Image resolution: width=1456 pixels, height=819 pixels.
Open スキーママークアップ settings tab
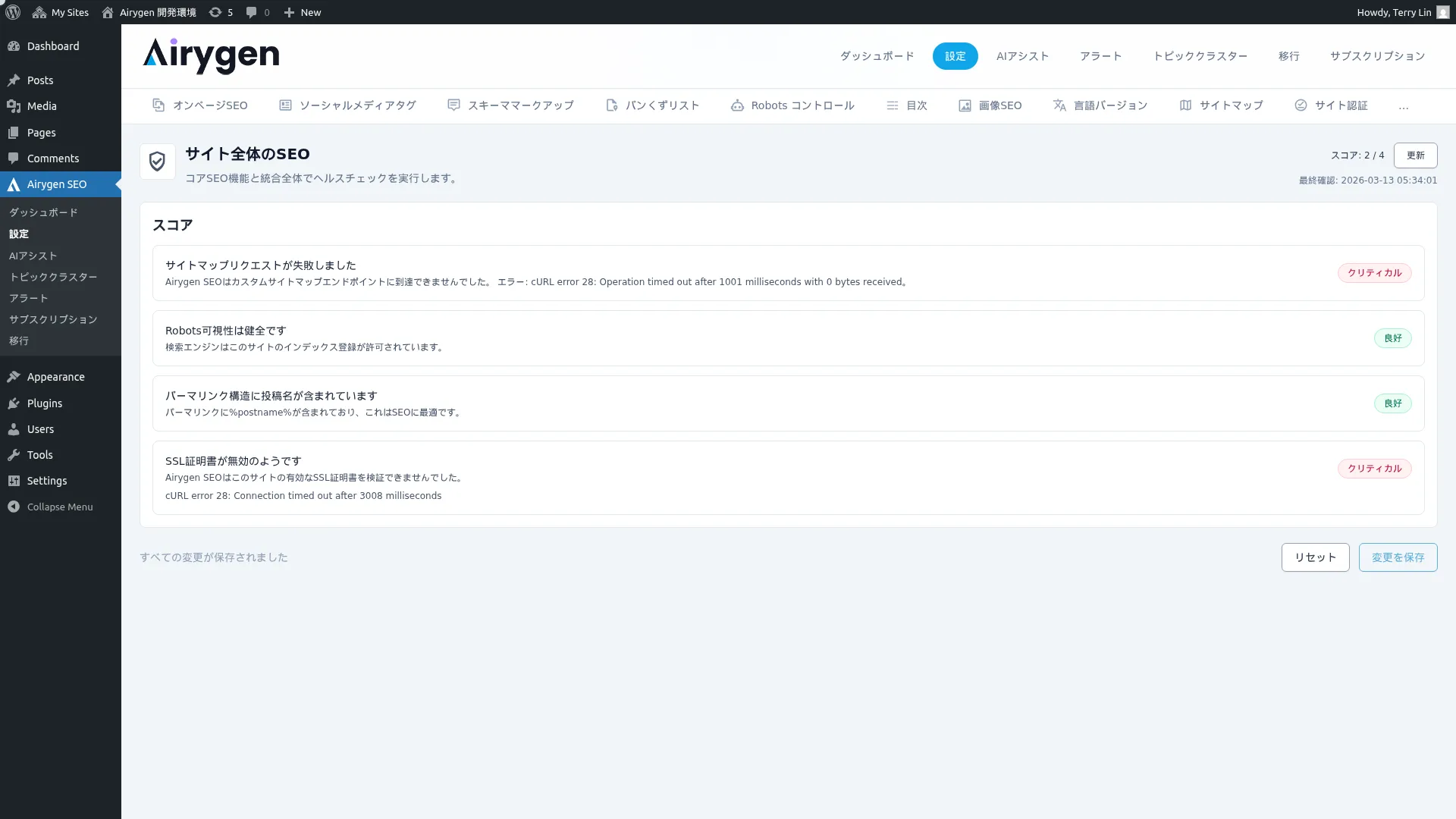click(x=510, y=105)
